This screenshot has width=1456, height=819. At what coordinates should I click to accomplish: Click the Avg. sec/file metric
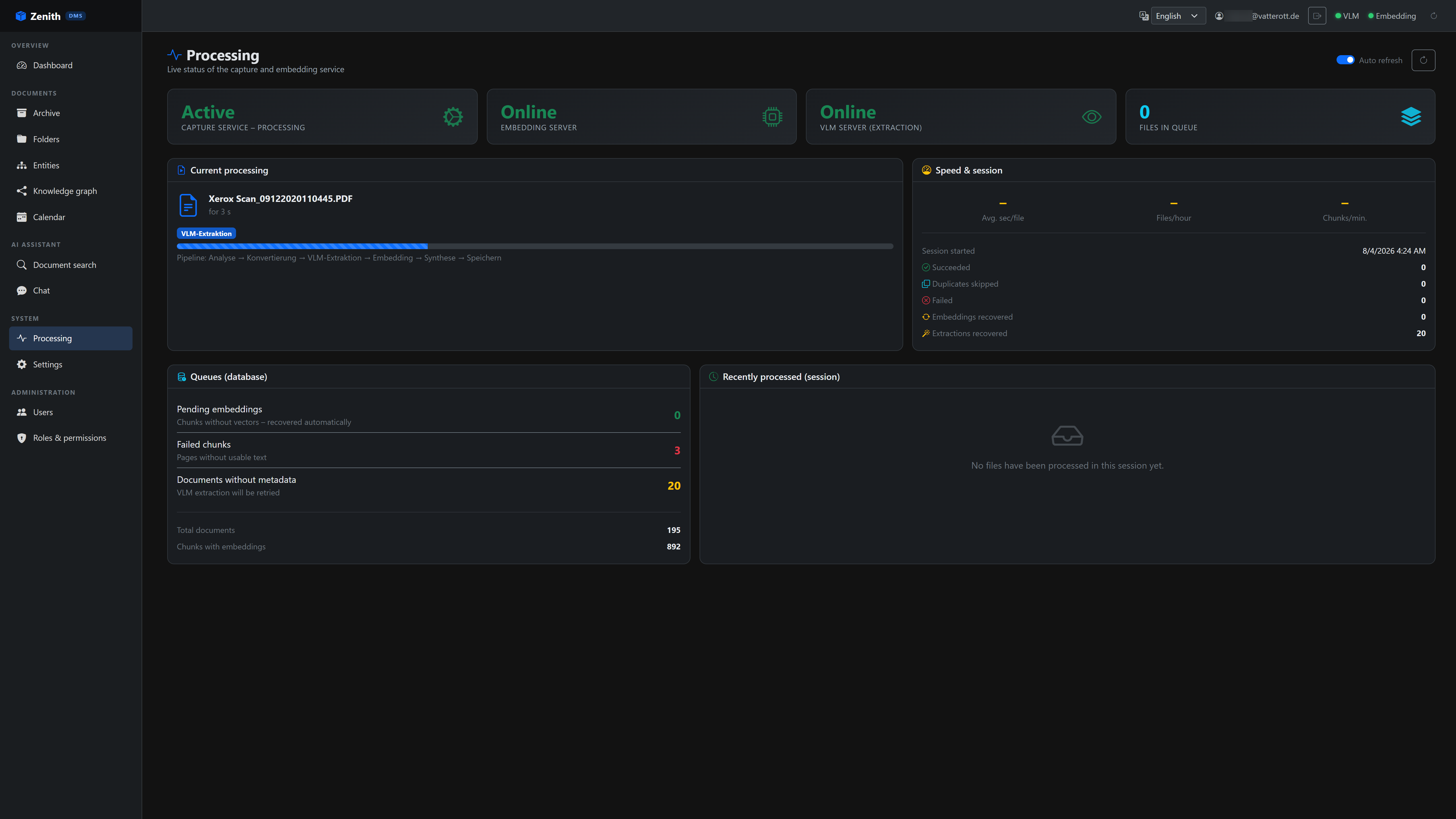pos(1003,210)
